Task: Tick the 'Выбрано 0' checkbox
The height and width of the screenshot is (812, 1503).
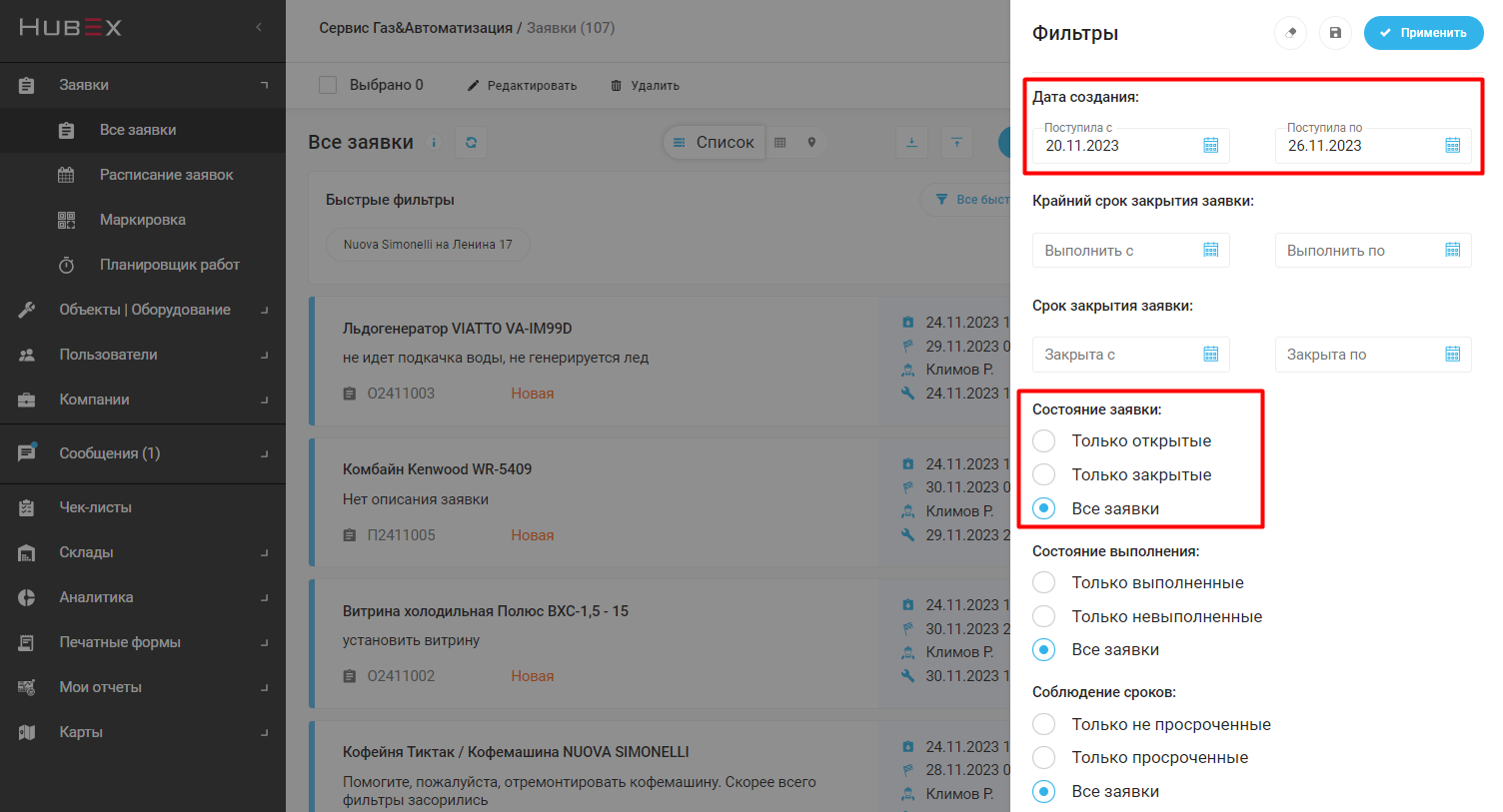Action: click(328, 85)
